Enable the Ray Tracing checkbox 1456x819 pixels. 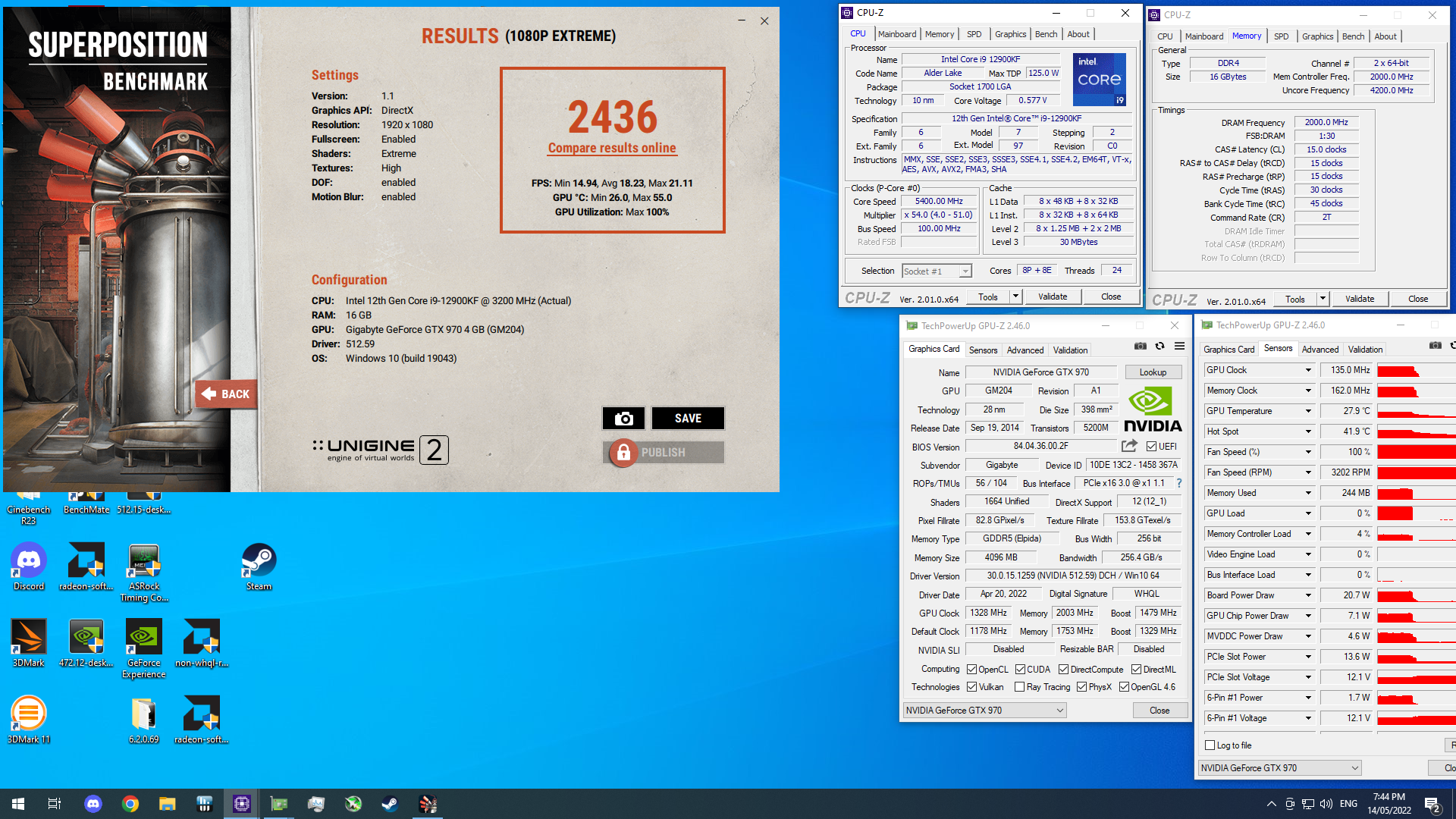(x=1020, y=687)
